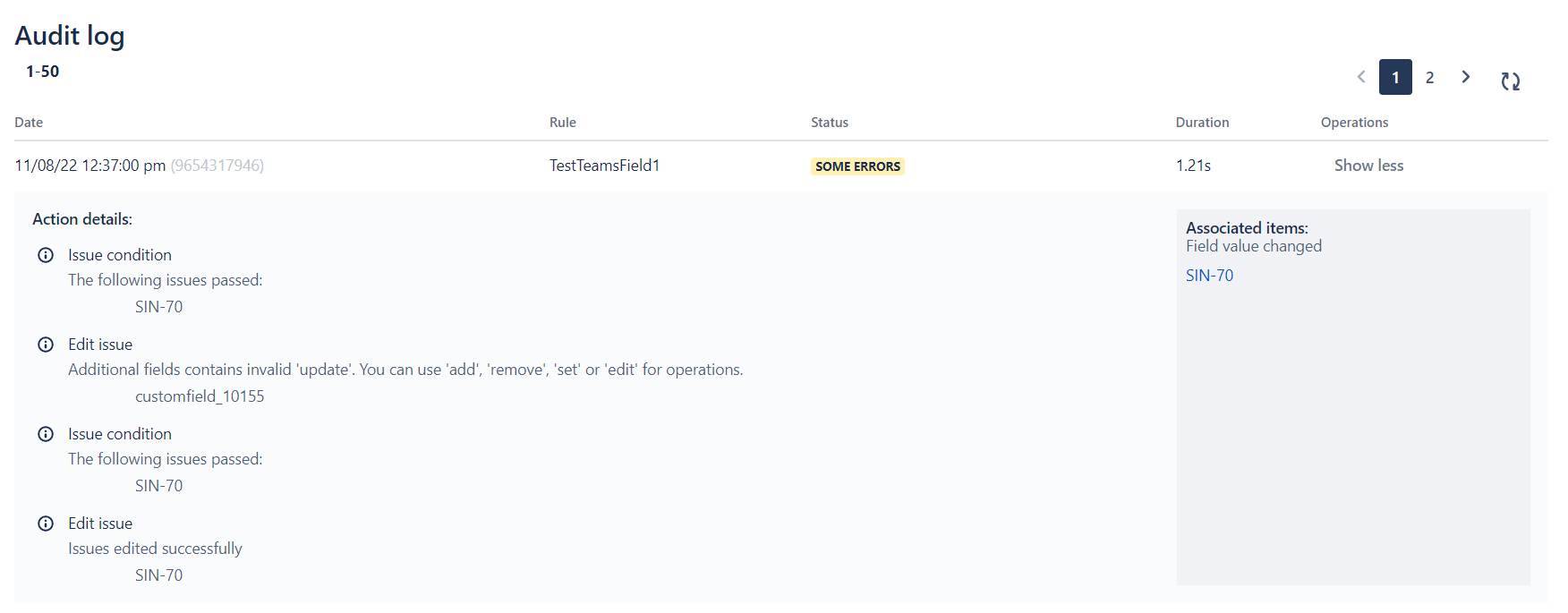Click info icon beside first Issue condition

click(x=46, y=255)
